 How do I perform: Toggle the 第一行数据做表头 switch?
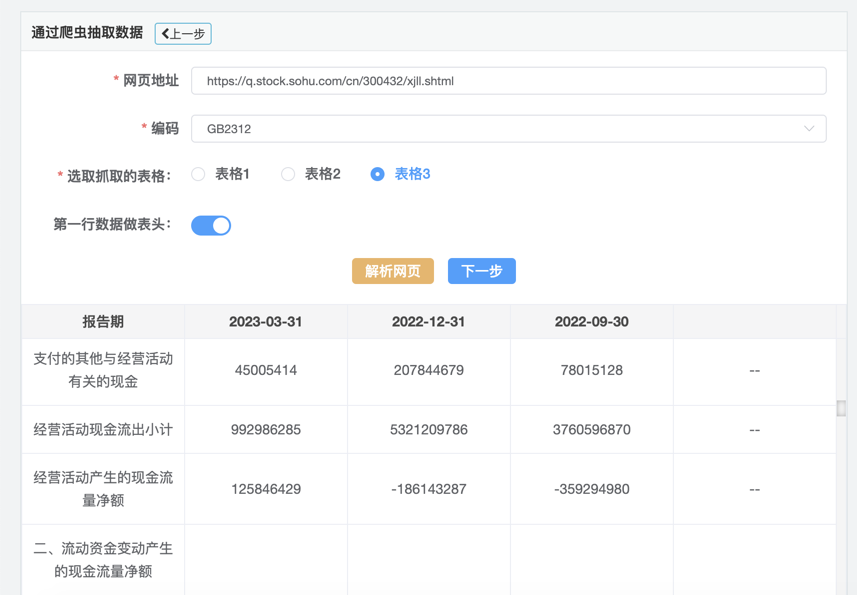211,225
